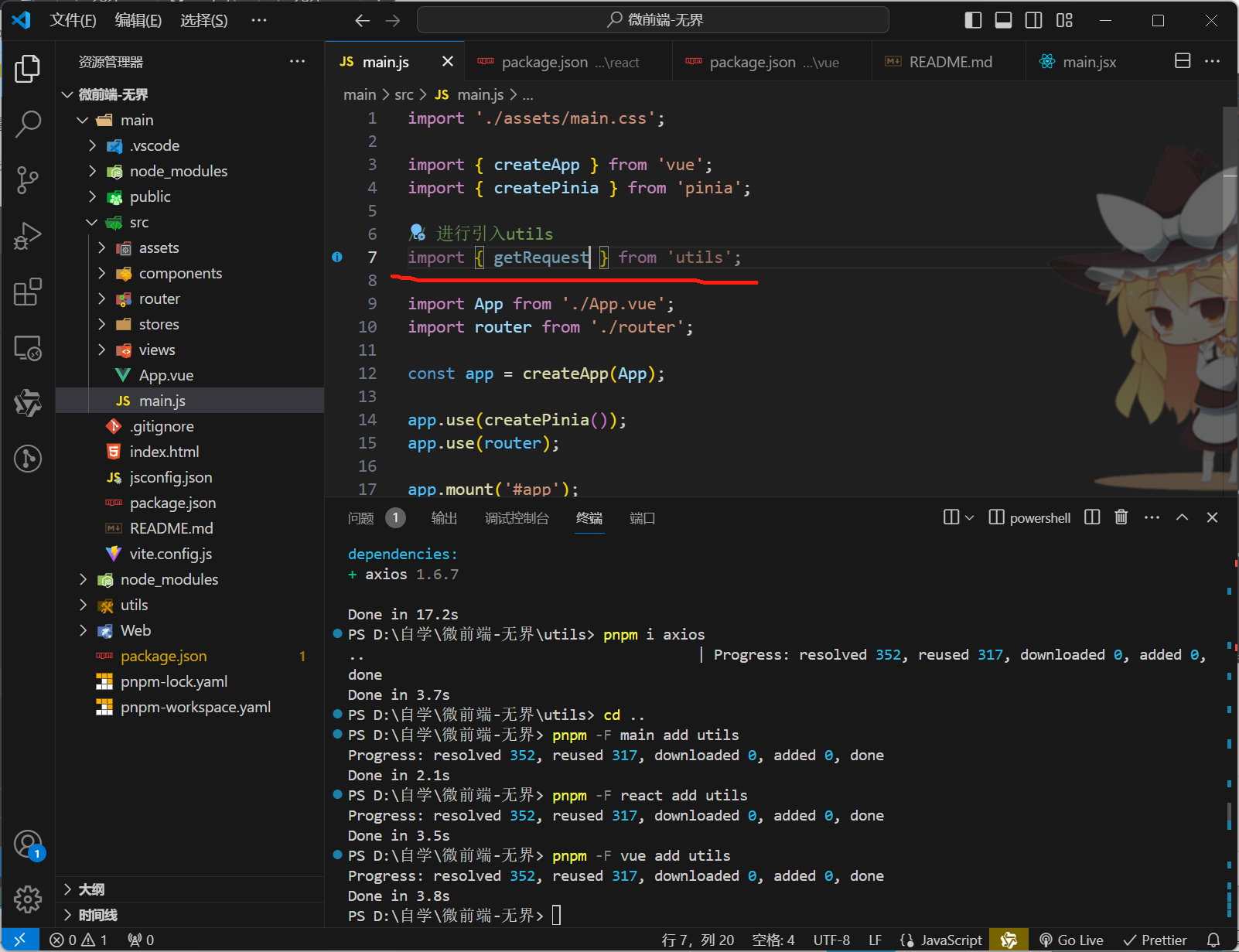Viewport: 1239px width, 952px height.
Task: Open terminal panel more actions
Action: [x=1152, y=517]
